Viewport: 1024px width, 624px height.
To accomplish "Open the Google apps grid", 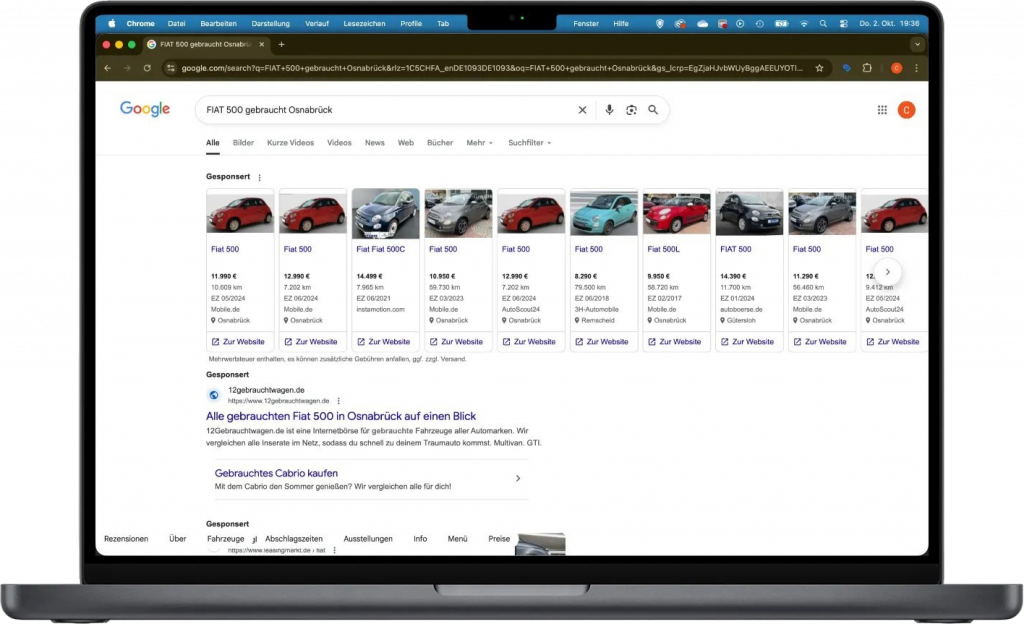I will (x=882, y=110).
